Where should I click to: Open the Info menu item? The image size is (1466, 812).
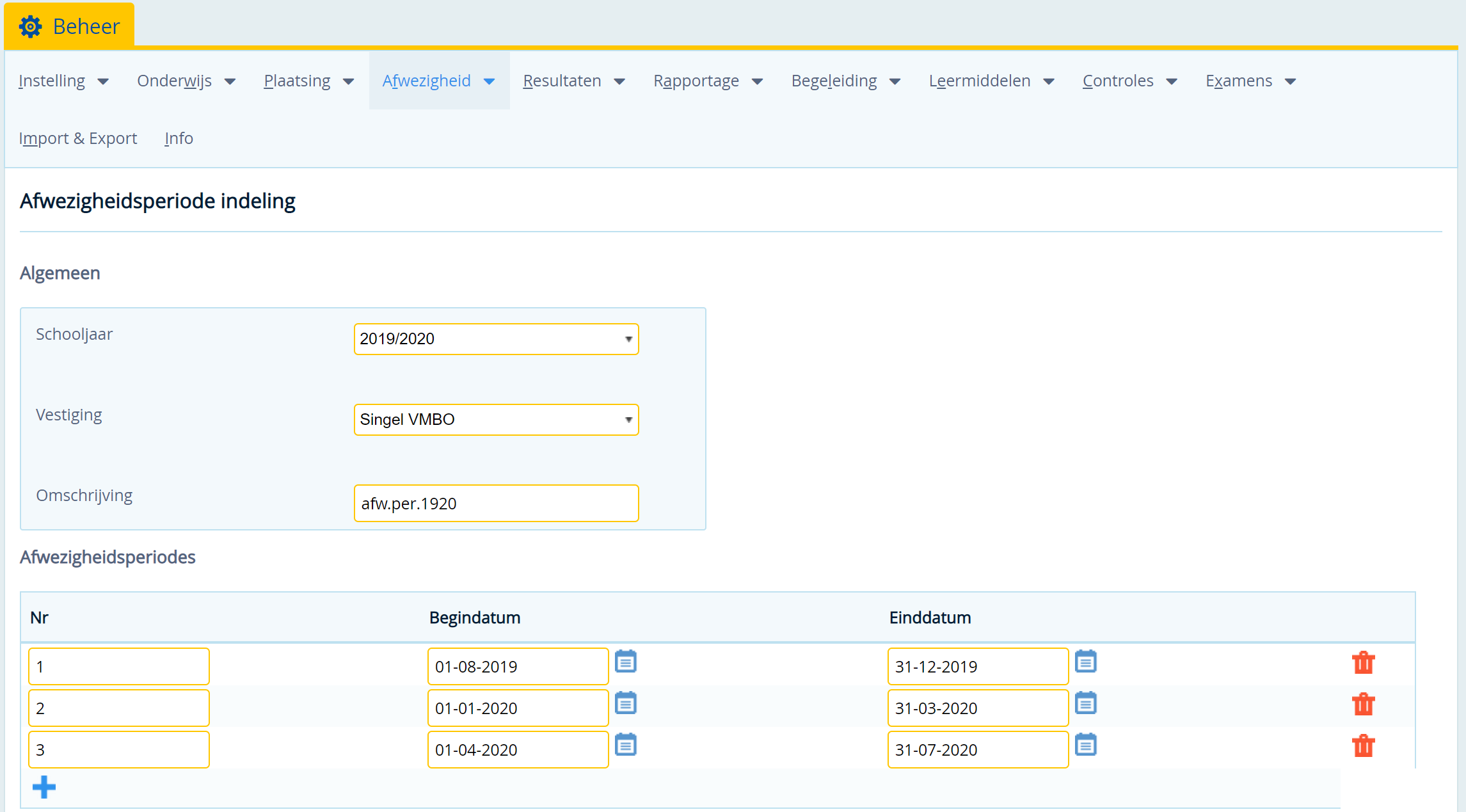pyautogui.click(x=179, y=138)
